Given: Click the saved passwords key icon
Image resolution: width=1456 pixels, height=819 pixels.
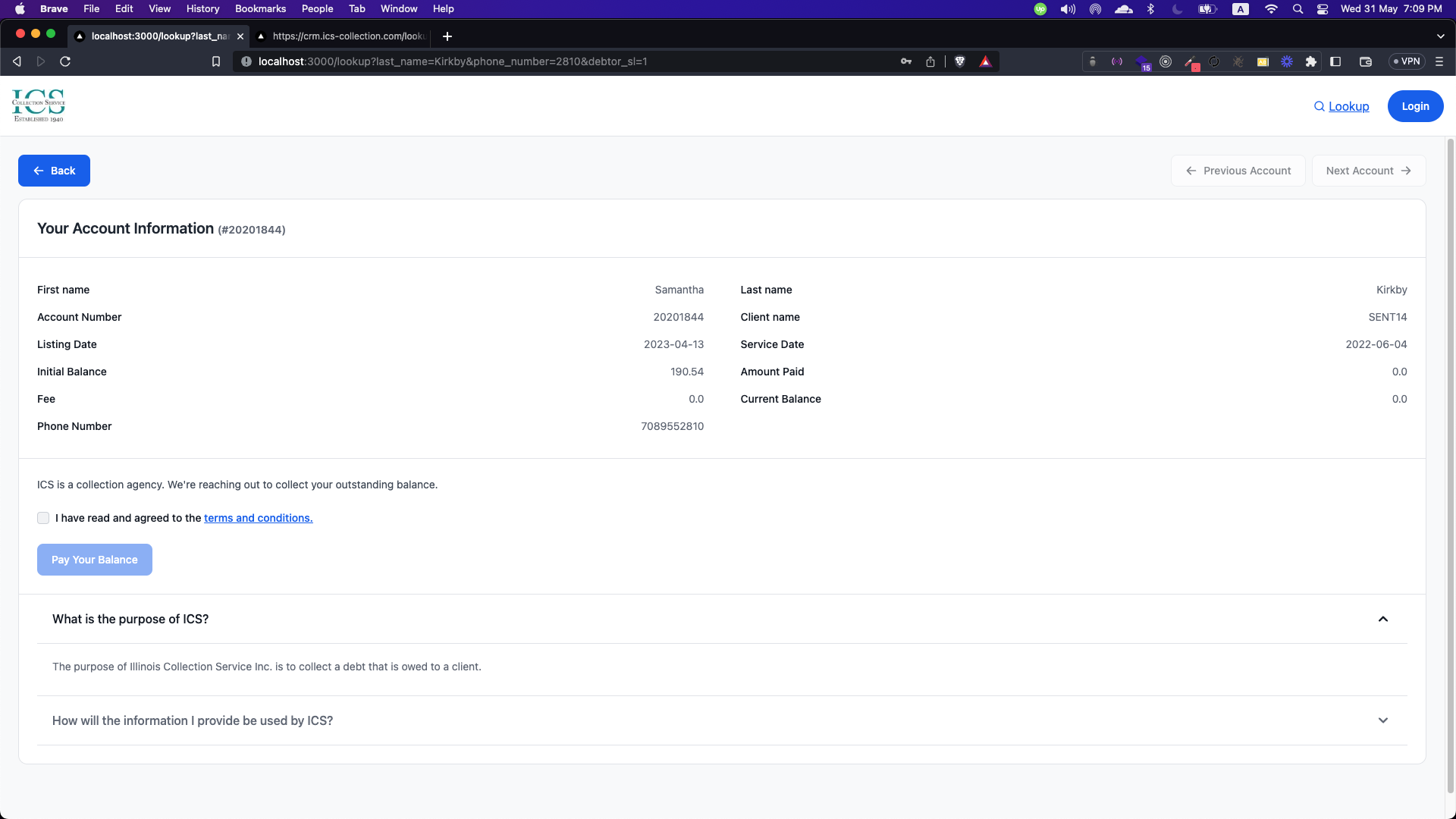Looking at the screenshot, I should point(906,61).
